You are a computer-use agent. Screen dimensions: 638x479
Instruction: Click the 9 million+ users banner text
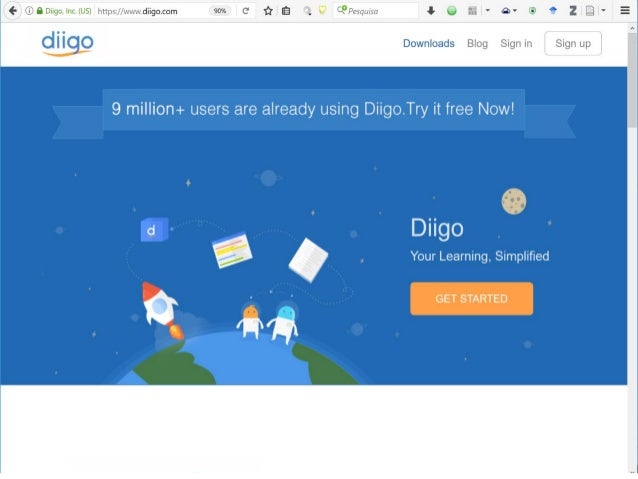coord(313,109)
